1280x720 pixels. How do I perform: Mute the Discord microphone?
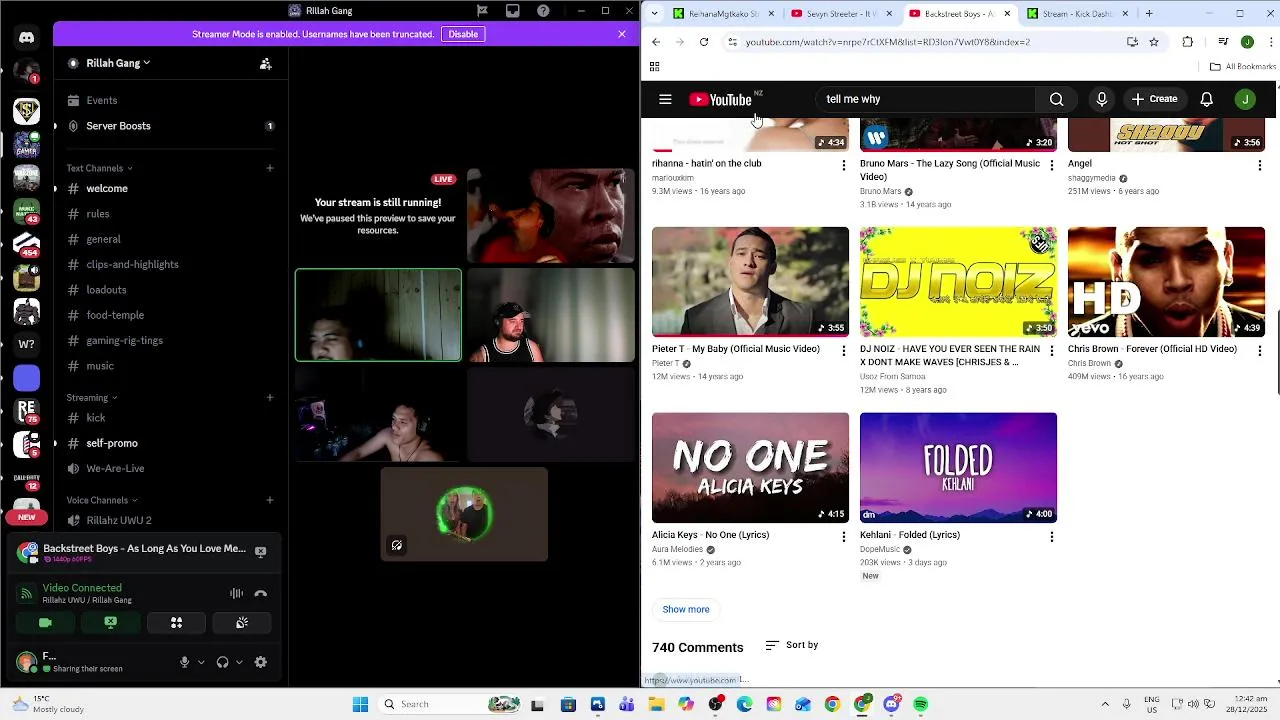click(x=184, y=662)
